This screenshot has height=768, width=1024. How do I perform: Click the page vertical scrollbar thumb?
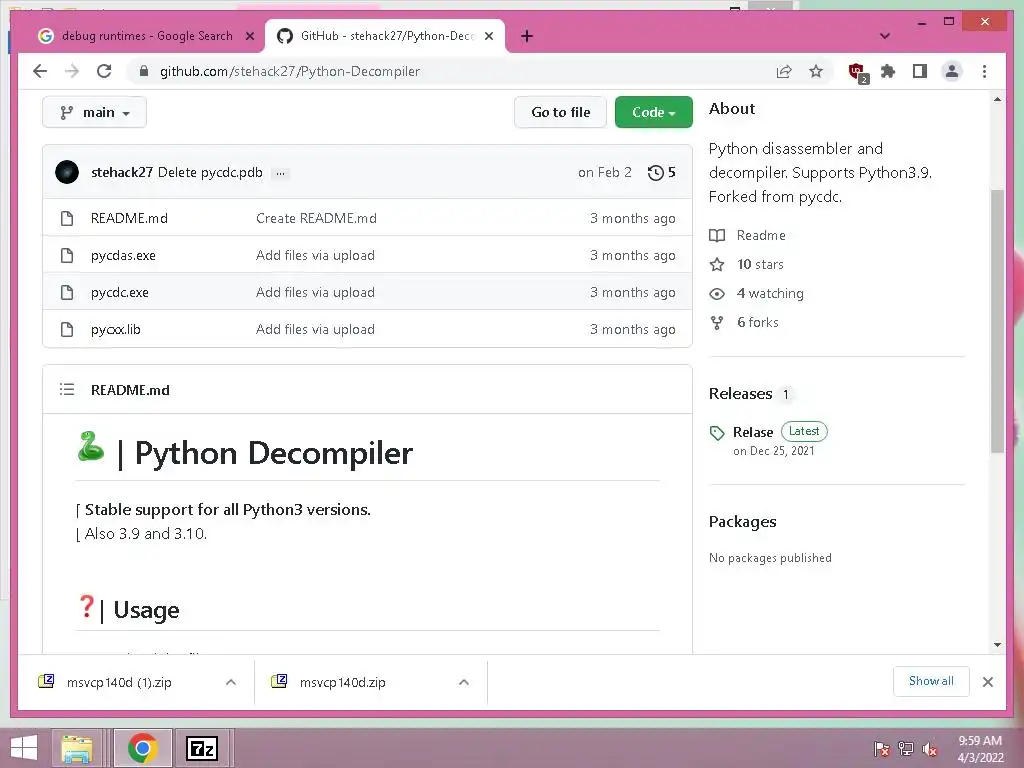pyautogui.click(x=997, y=320)
